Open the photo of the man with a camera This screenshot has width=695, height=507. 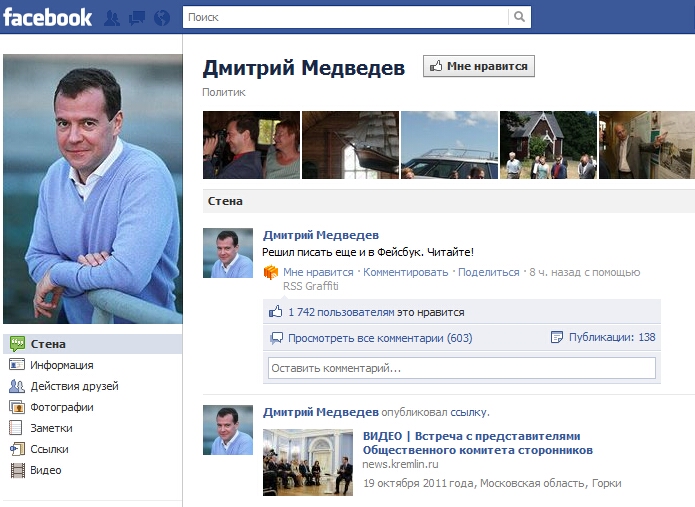click(251, 145)
